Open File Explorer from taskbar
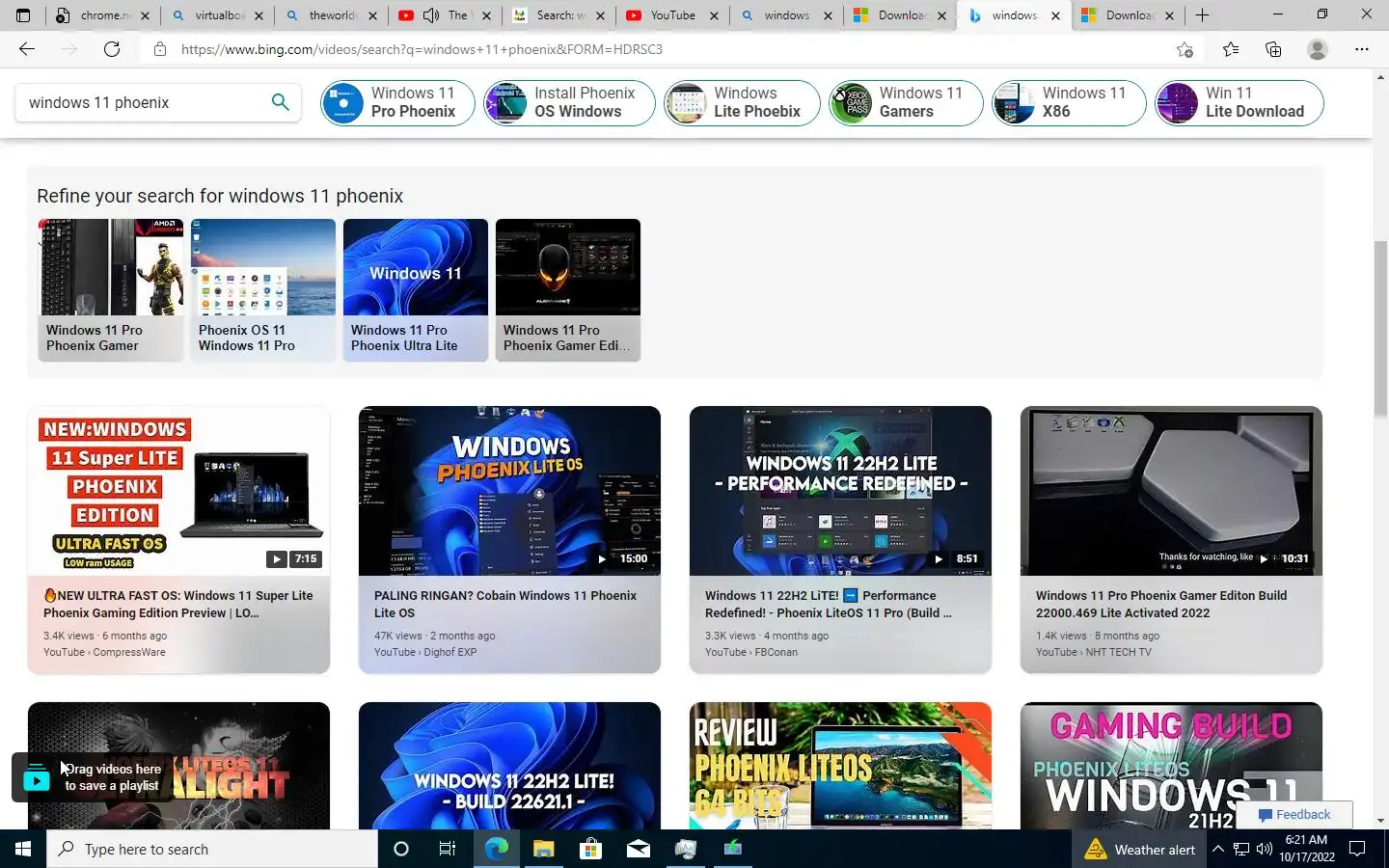 [x=543, y=849]
